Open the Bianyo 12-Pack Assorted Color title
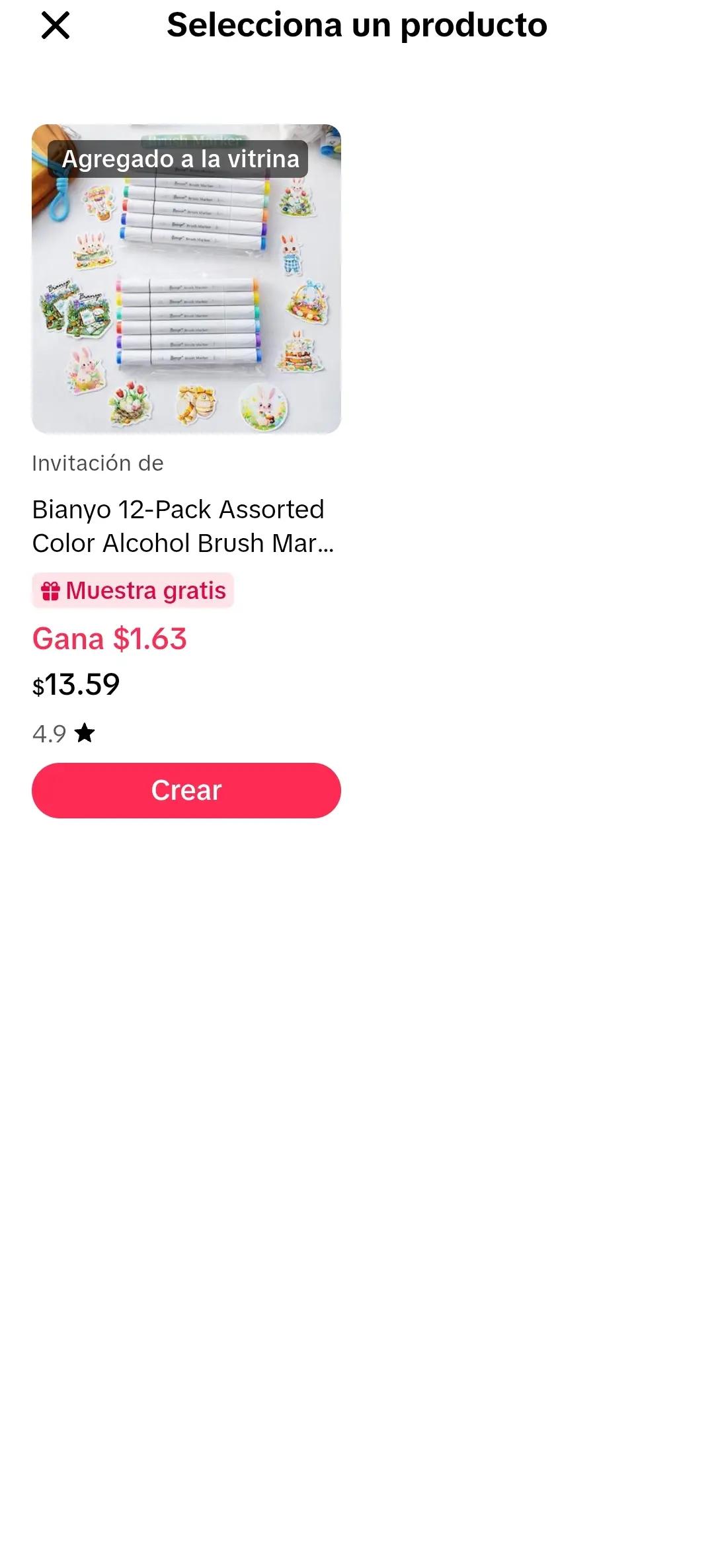The width and height of the screenshot is (714, 1568). (183, 526)
